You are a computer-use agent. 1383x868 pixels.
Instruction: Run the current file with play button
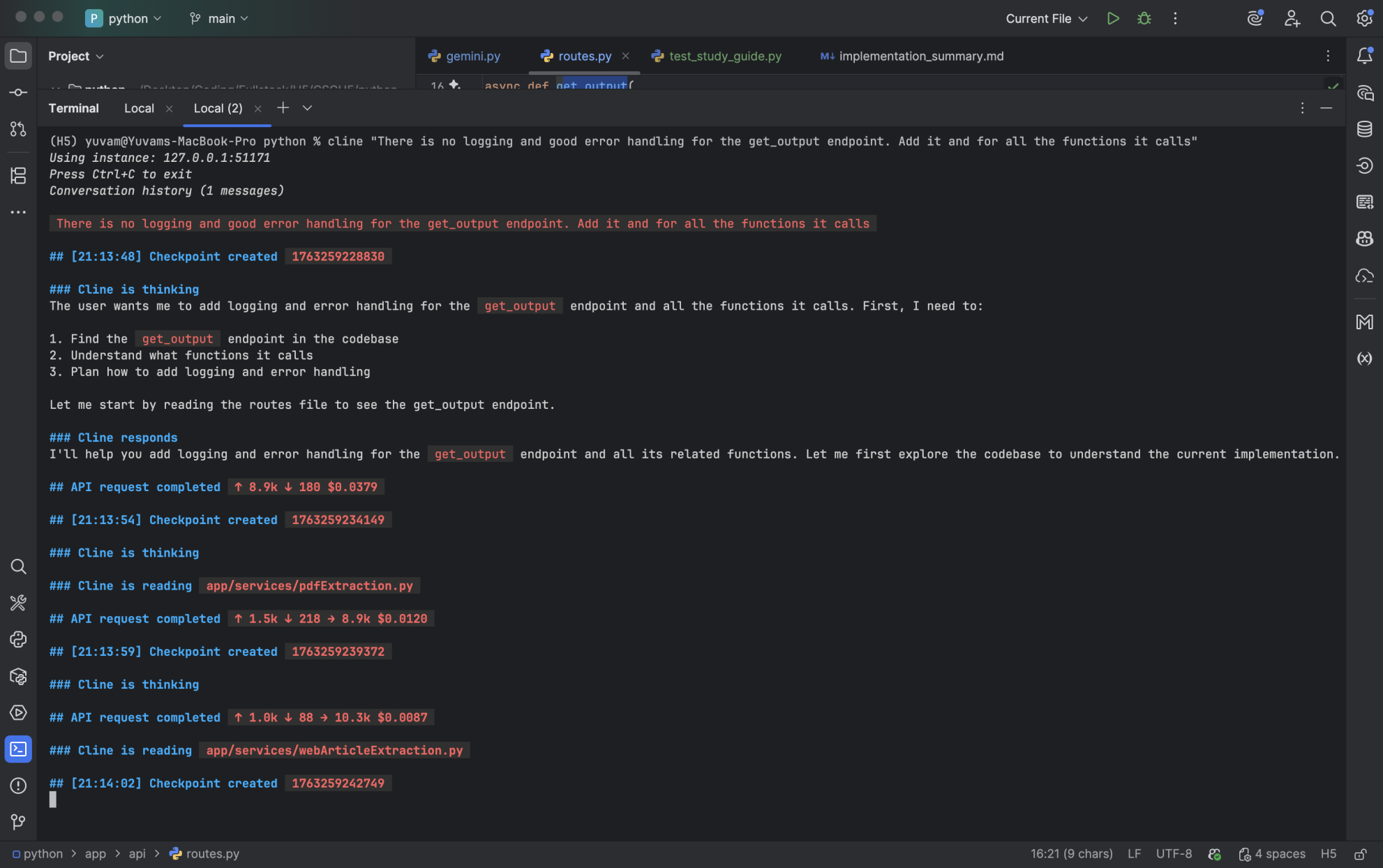(x=1113, y=19)
